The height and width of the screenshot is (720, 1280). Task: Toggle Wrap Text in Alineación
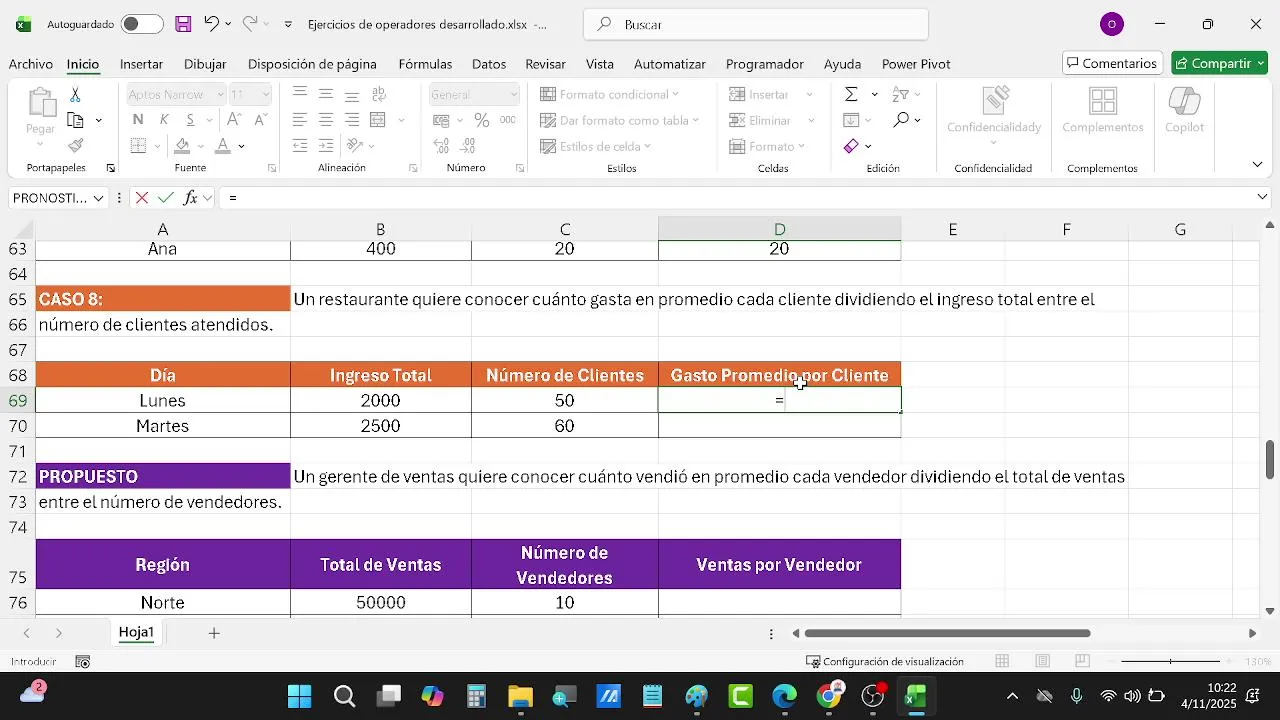[378, 94]
